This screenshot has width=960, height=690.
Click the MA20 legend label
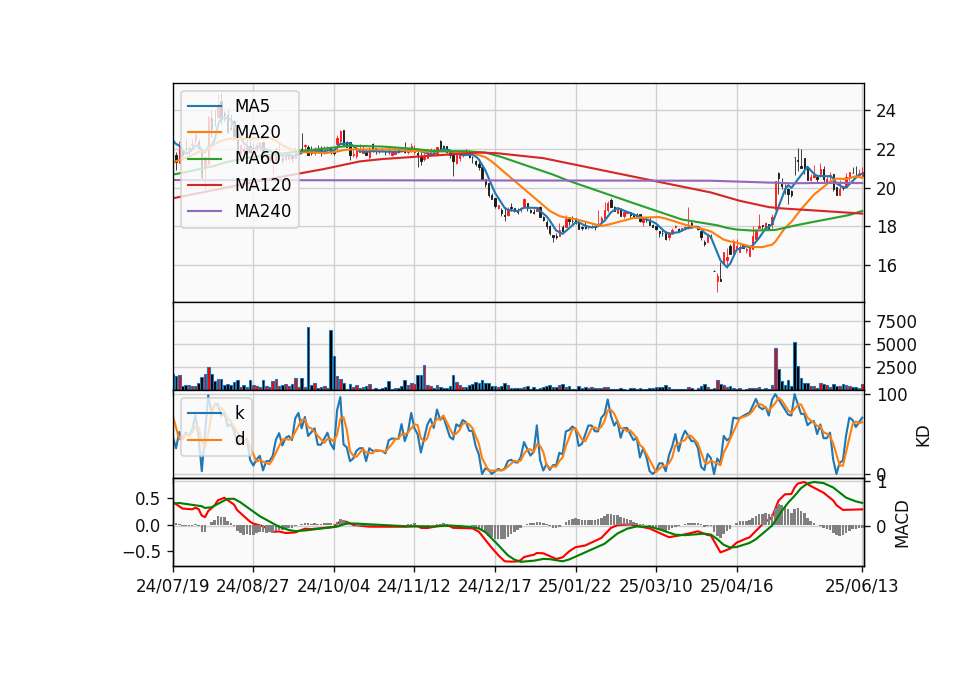(x=258, y=132)
